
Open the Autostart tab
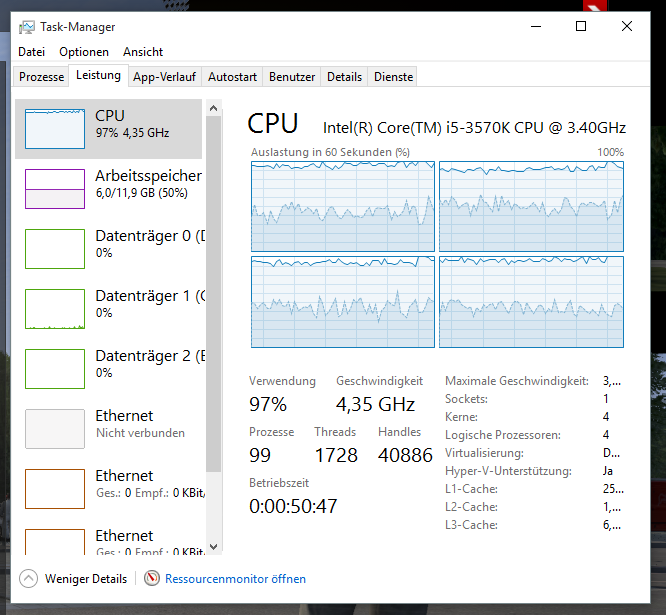point(232,76)
